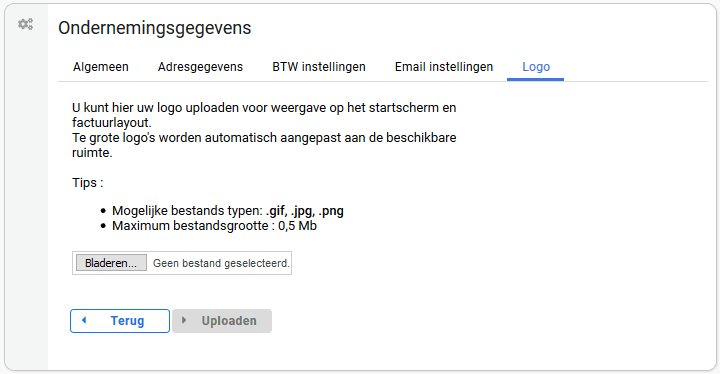Screen dimensions: 720x374
Task: Click the 'Geen bestand geselecteerd.' file field
Action: pyautogui.click(x=182, y=263)
